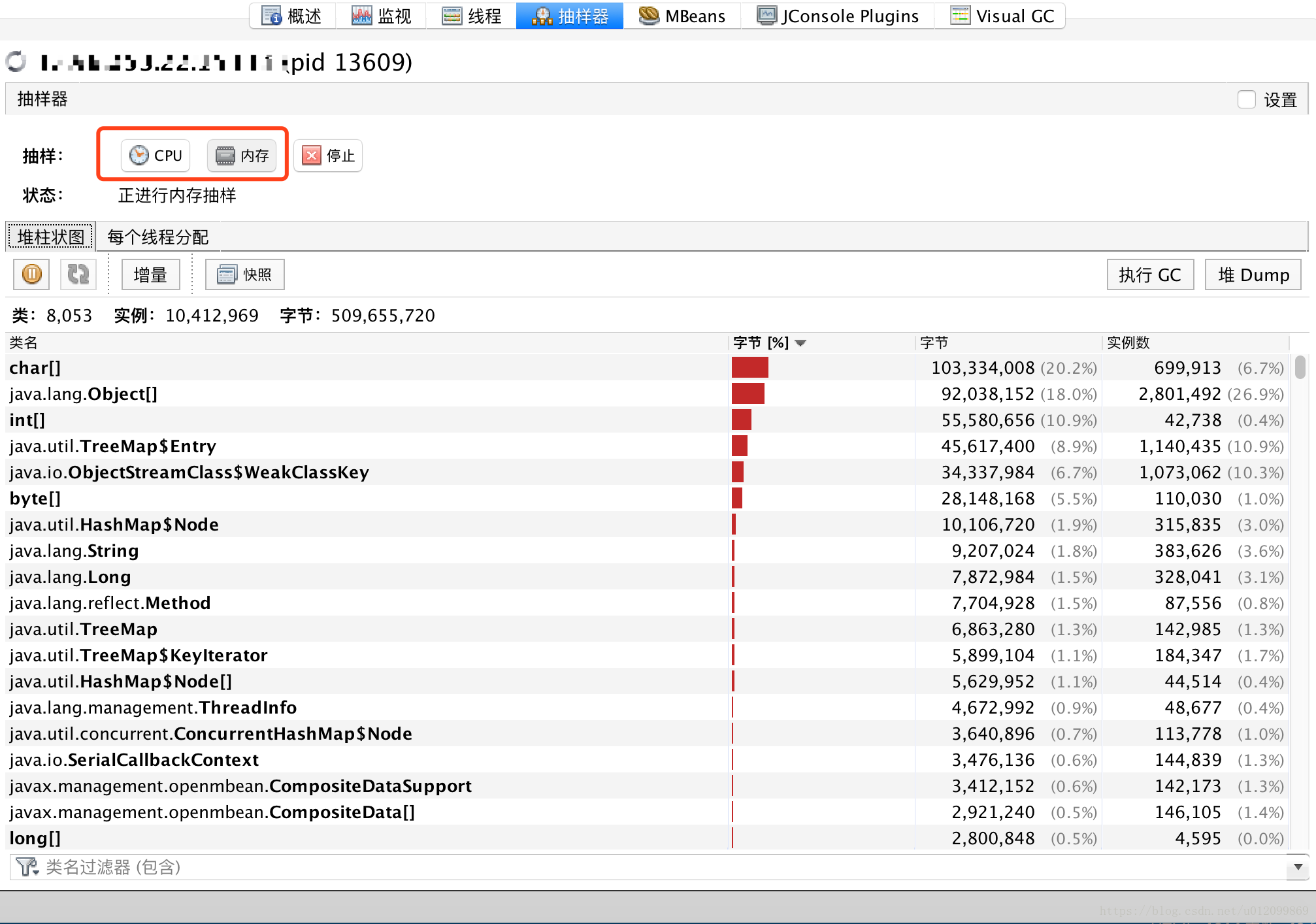Sort by 实例数 instances column header
The height and width of the screenshot is (924, 1316).
click(1195, 342)
